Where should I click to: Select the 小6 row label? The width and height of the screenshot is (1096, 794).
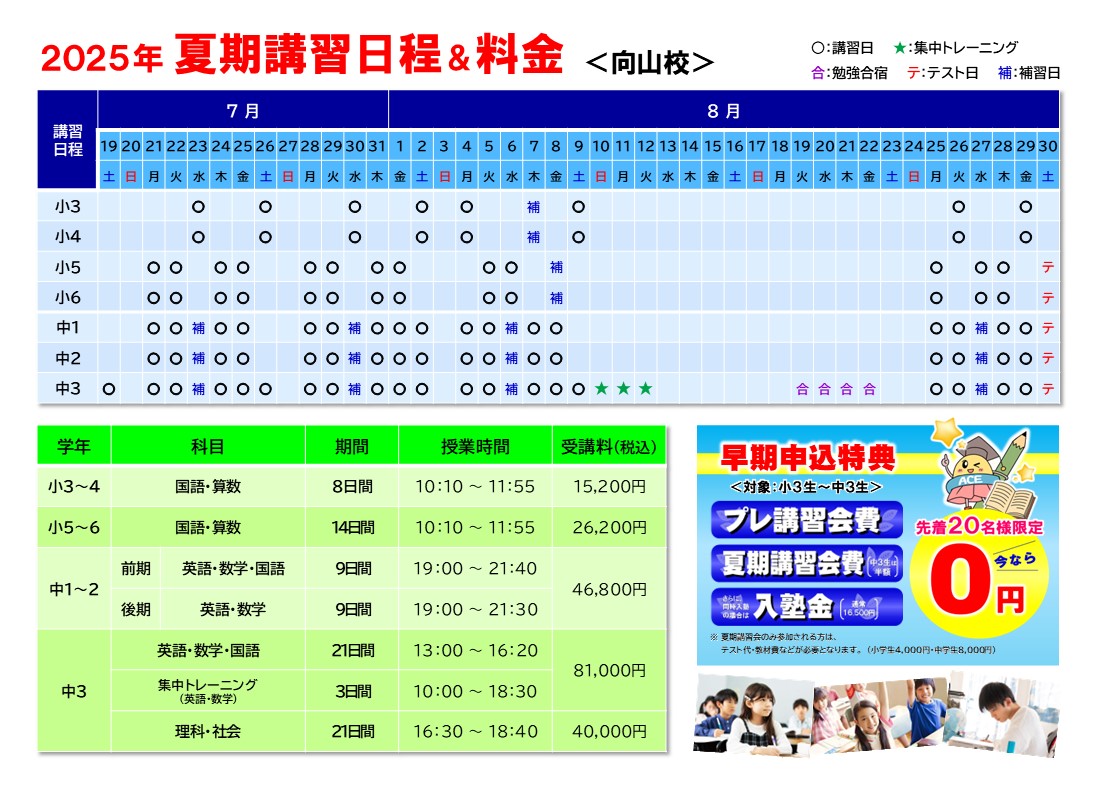(x=68, y=298)
